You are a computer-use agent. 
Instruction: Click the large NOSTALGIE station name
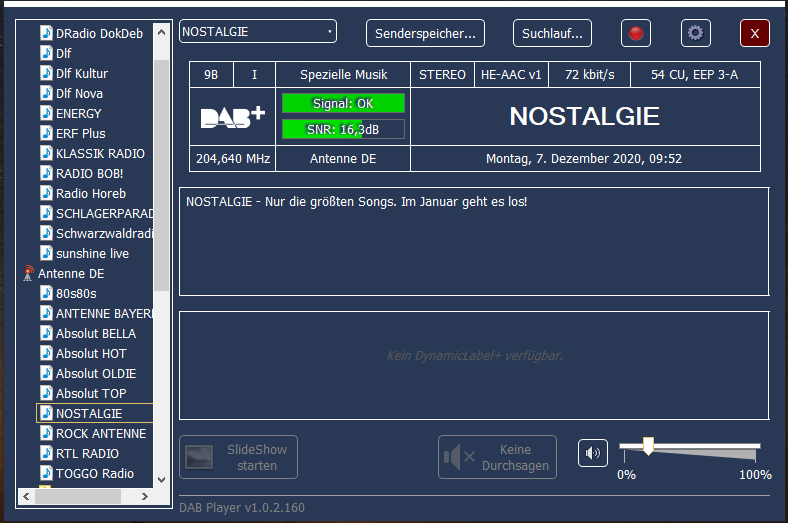[584, 117]
